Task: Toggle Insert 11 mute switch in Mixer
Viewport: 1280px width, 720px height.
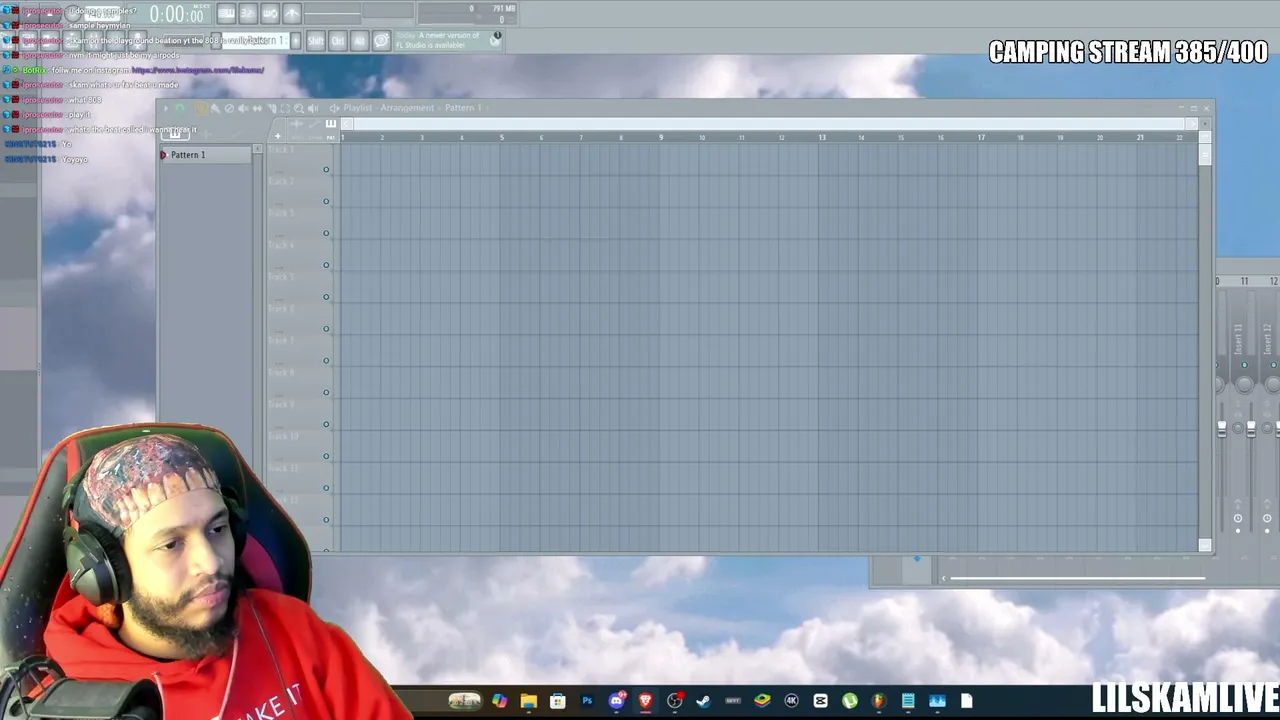Action: 1244,365
